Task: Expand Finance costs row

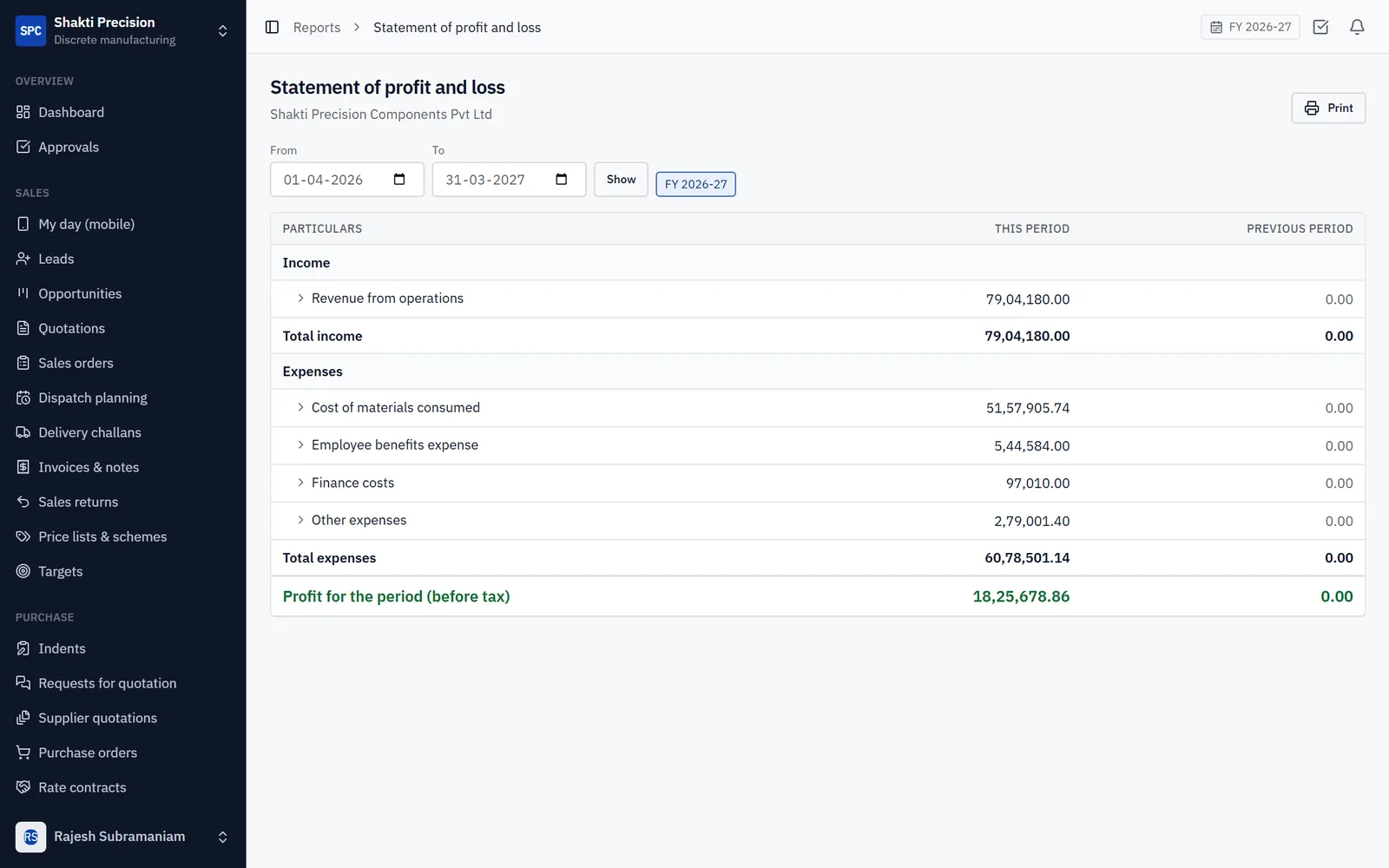Action: (x=300, y=483)
